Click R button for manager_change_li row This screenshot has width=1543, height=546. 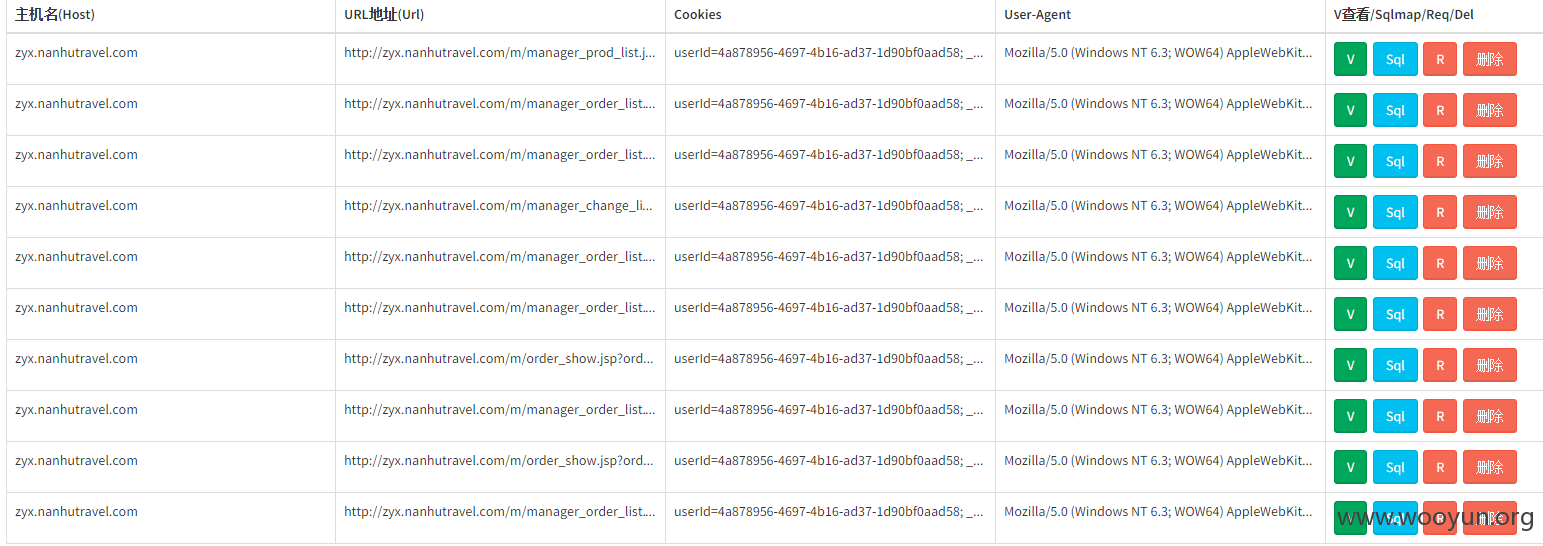tap(1440, 212)
